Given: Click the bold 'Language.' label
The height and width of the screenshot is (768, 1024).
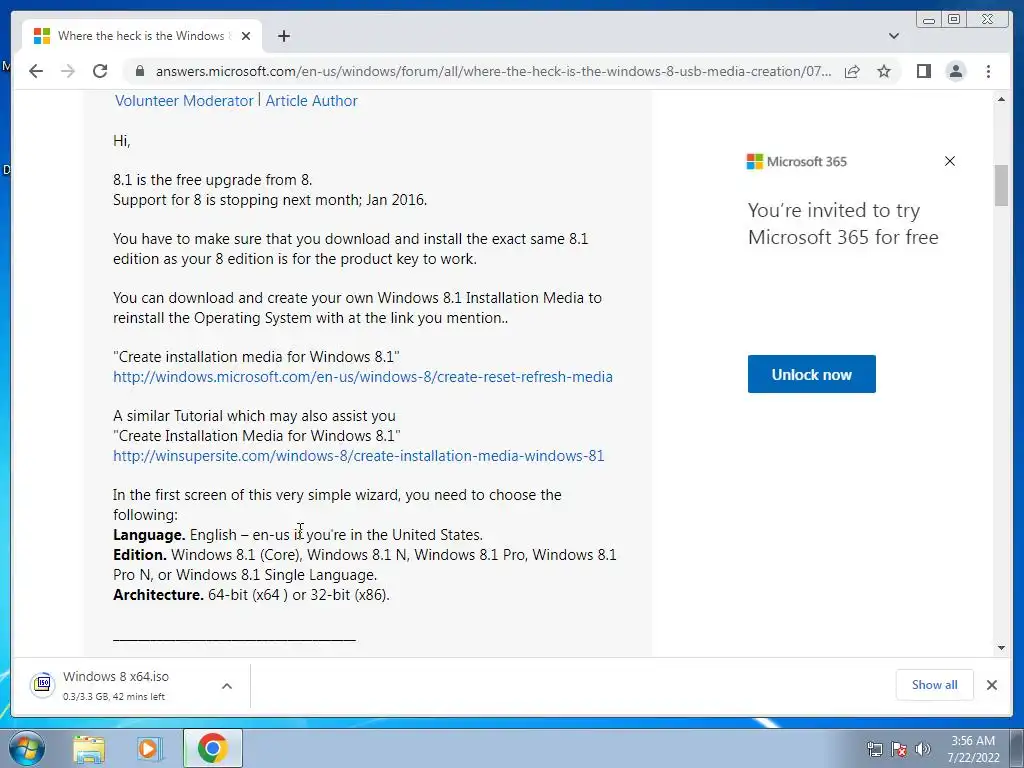Looking at the screenshot, I should point(149,535).
